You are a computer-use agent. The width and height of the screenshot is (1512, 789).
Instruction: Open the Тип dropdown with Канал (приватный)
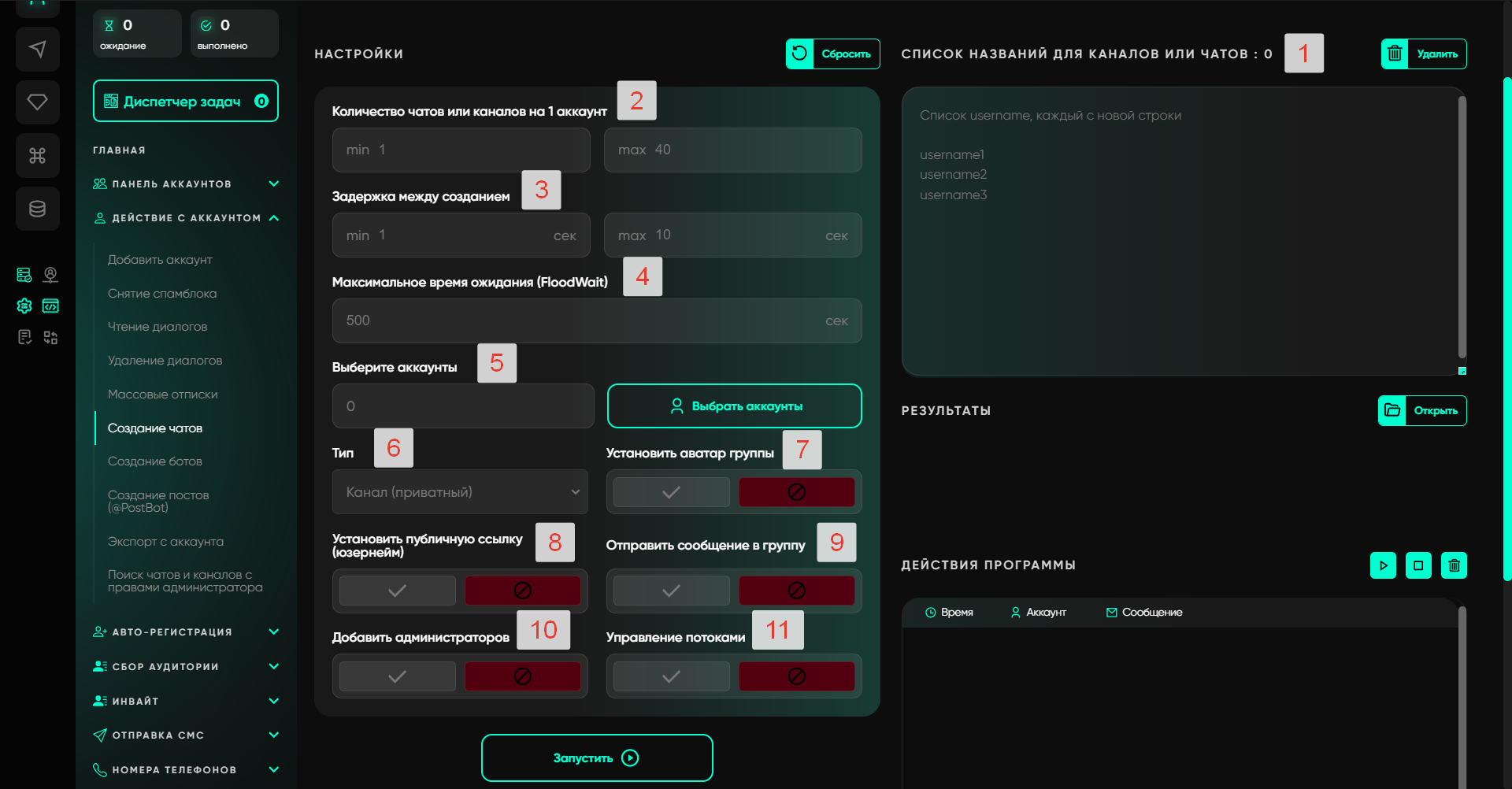(x=460, y=492)
